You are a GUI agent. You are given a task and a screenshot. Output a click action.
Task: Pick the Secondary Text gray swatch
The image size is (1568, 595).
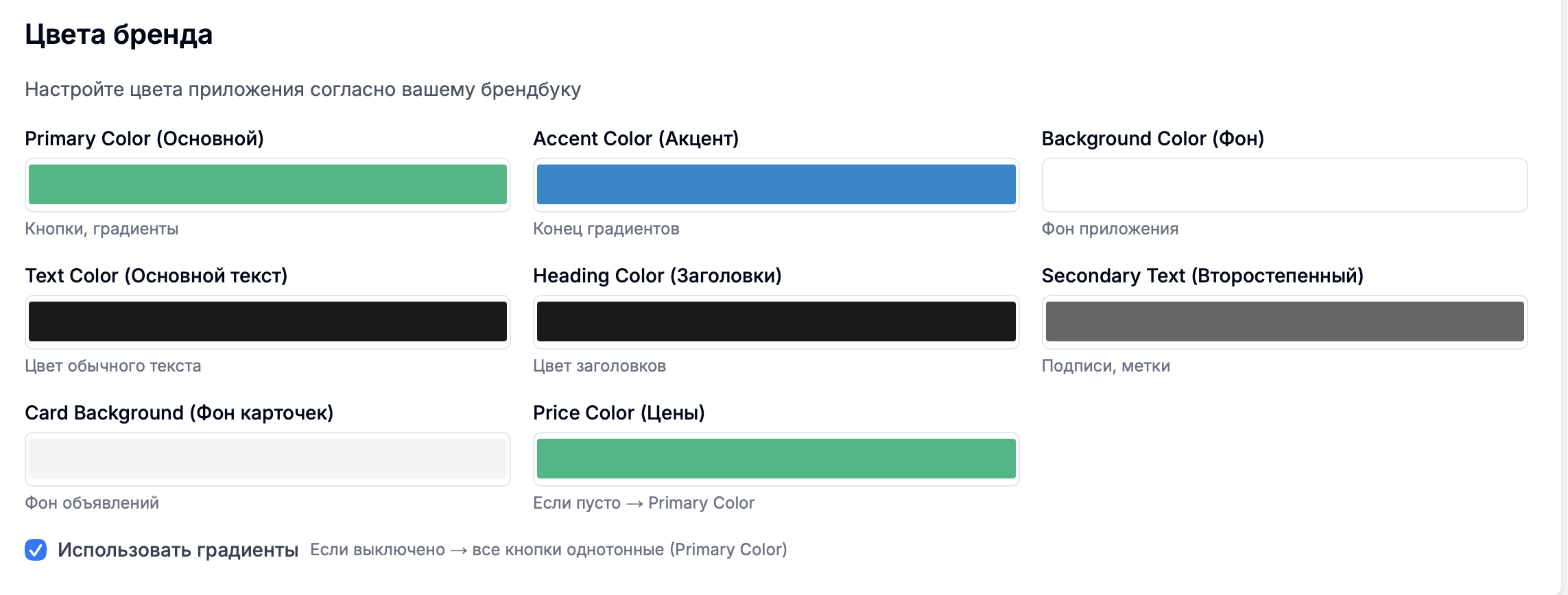point(1284,321)
